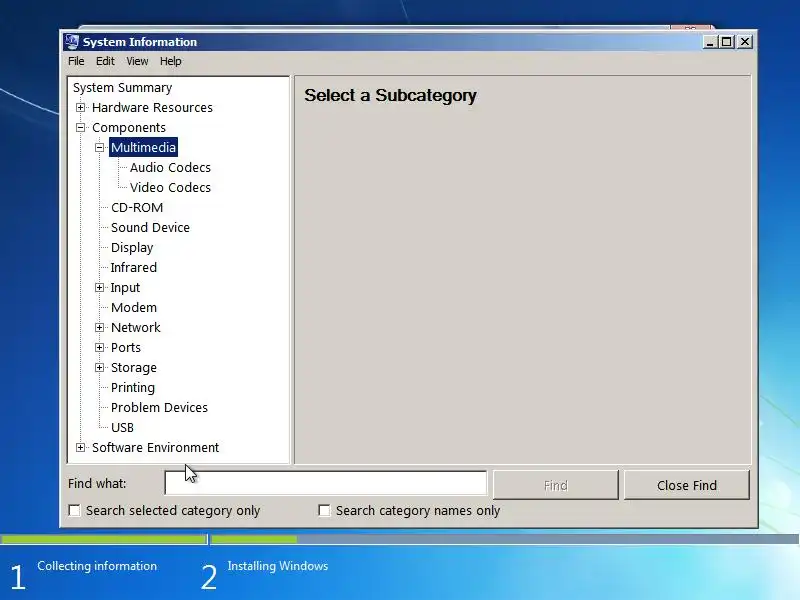Expand the Network node
Image resolution: width=800 pixels, height=600 pixels.
pos(99,328)
